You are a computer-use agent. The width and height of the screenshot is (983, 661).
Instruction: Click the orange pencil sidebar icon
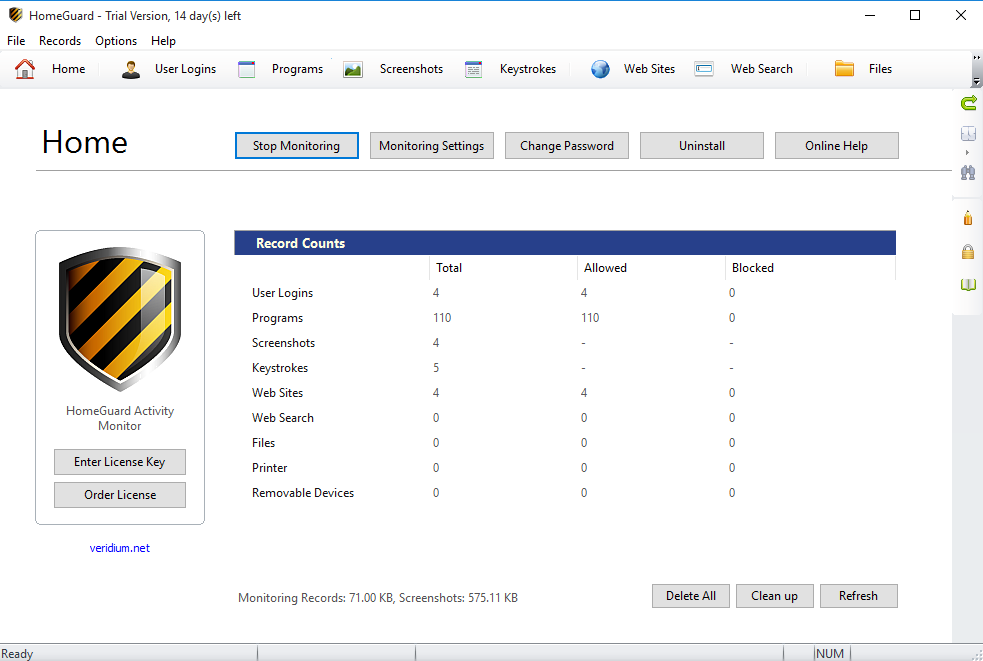pos(968,218)
